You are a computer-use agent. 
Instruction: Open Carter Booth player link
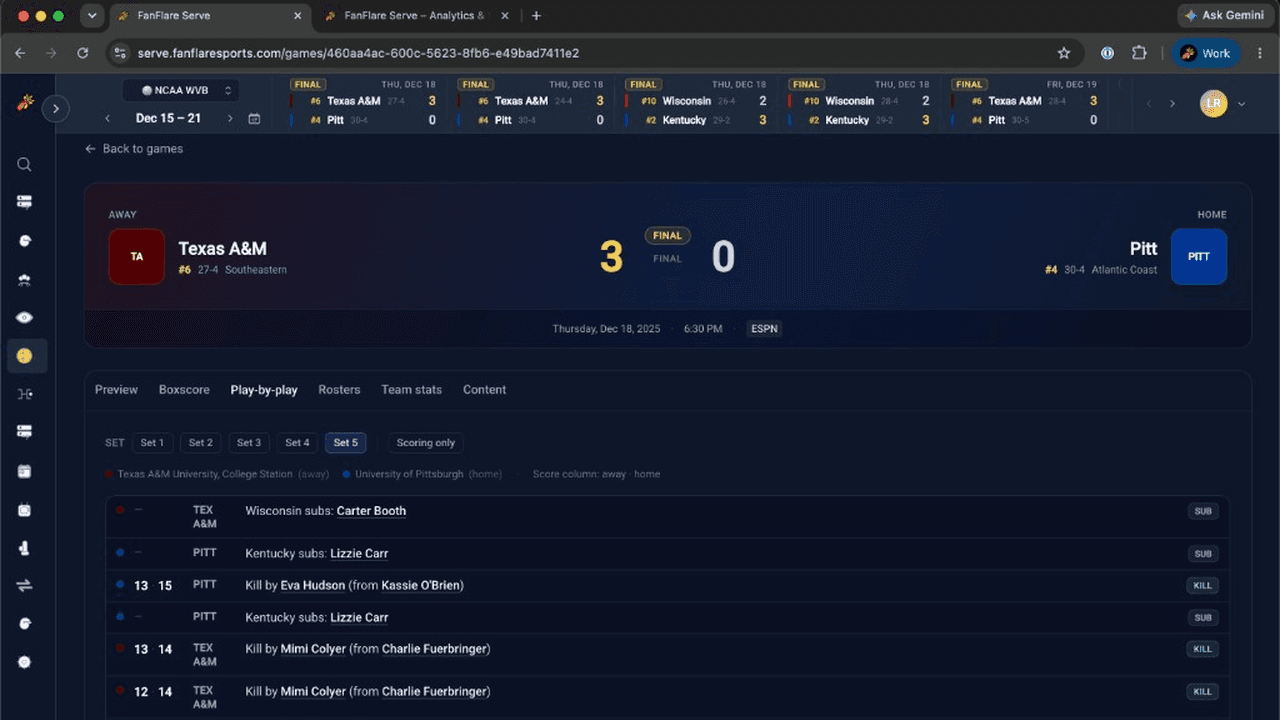[371, 511]
